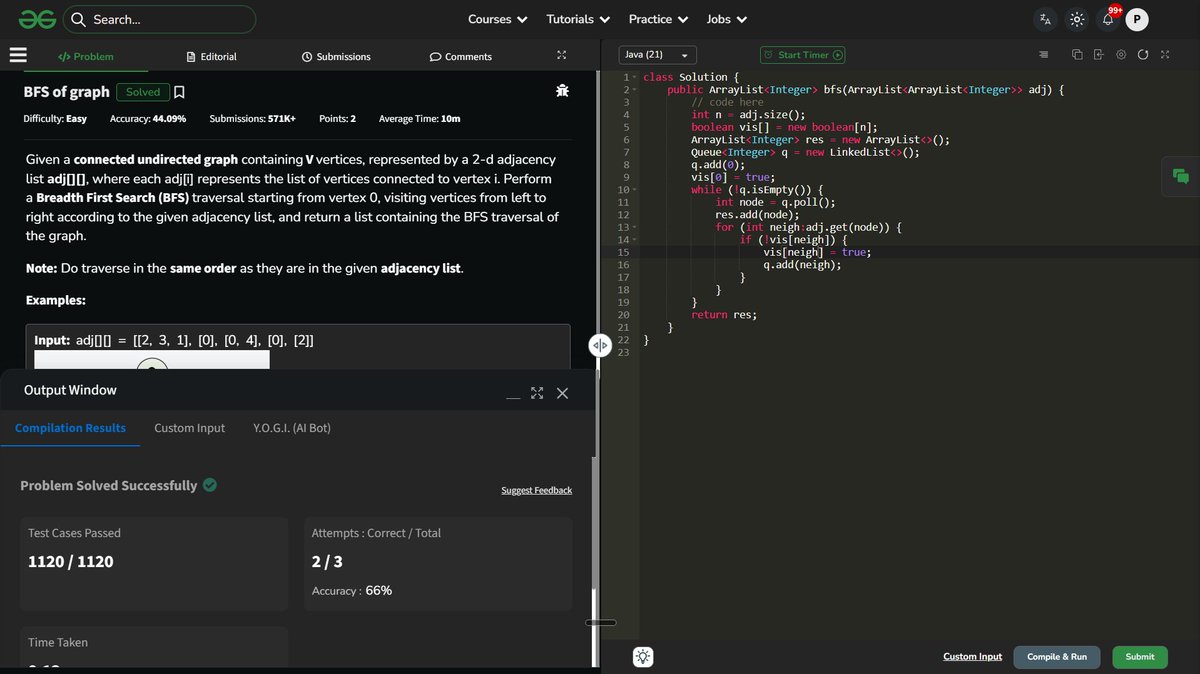
Task: Click the "Average Time: 10m" label
Action: coord(420,119)
